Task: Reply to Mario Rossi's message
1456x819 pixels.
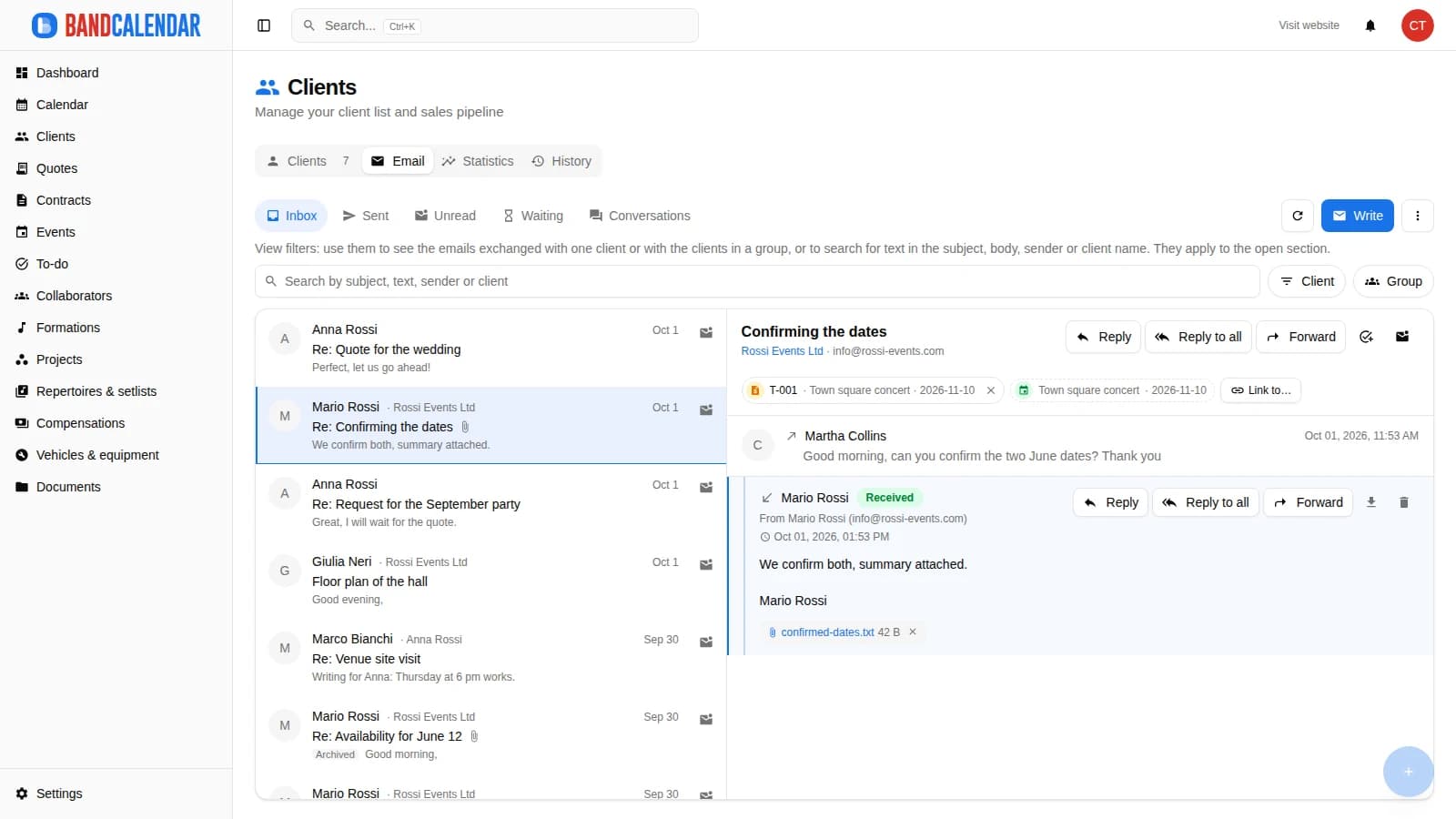Action: [x=1110, y=502]
